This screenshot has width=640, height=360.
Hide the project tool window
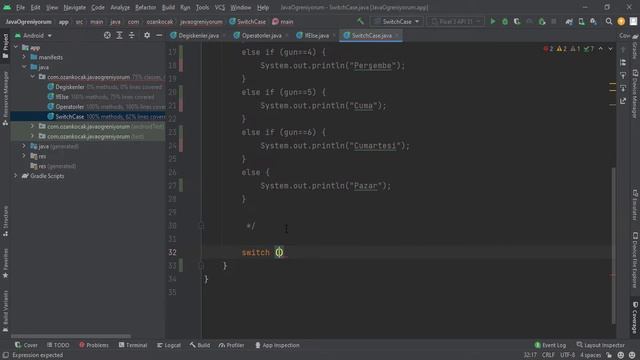(x=159, y=36)
